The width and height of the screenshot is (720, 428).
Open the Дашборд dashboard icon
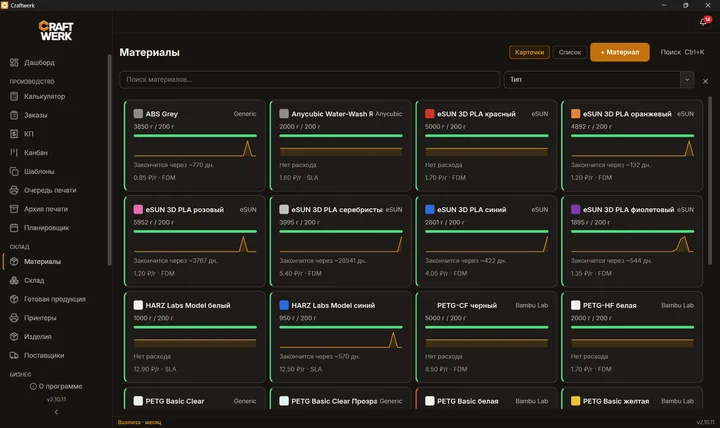point(14,62)
